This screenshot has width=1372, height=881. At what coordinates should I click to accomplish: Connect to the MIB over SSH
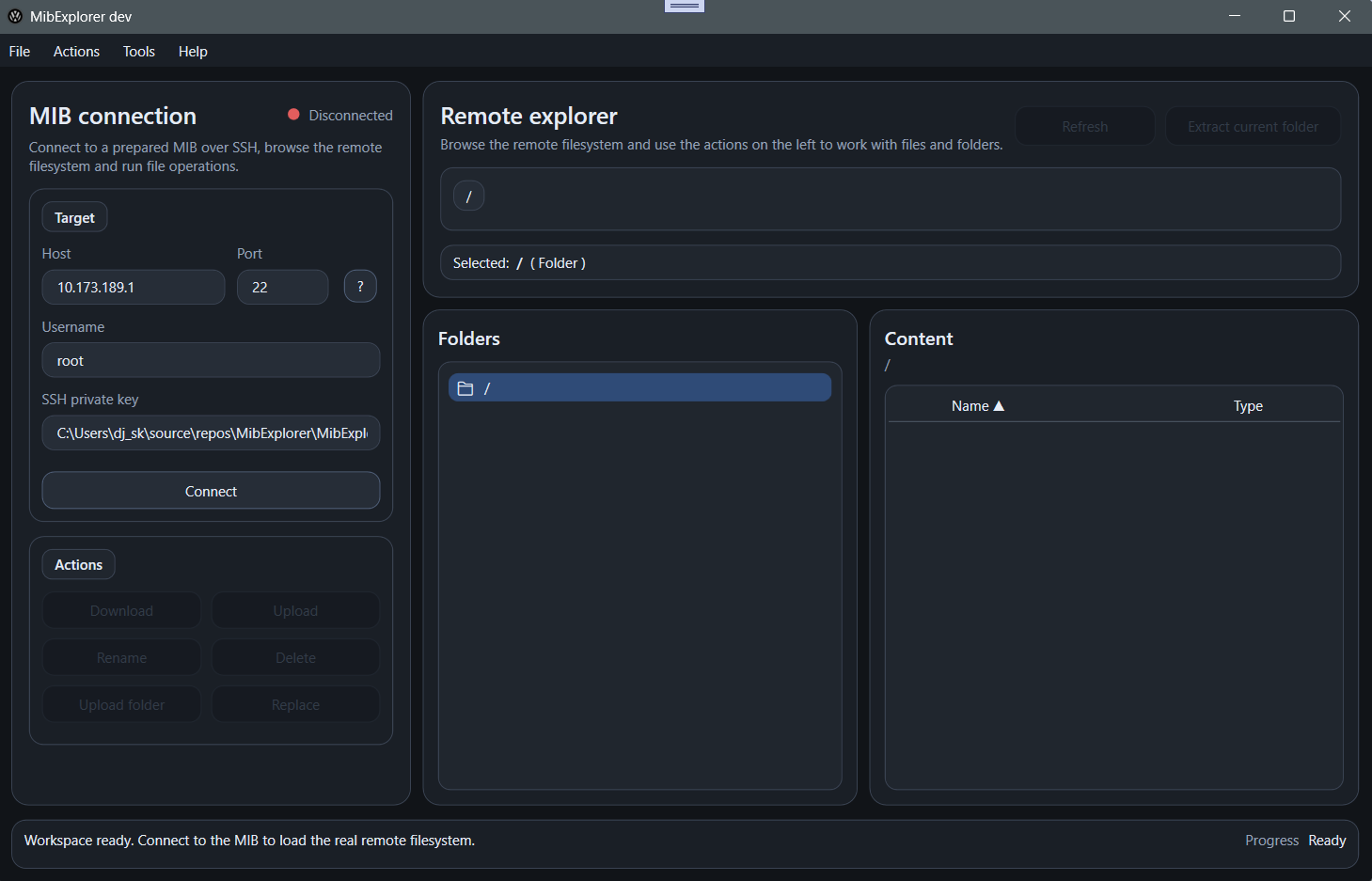(x=211, y=490)
